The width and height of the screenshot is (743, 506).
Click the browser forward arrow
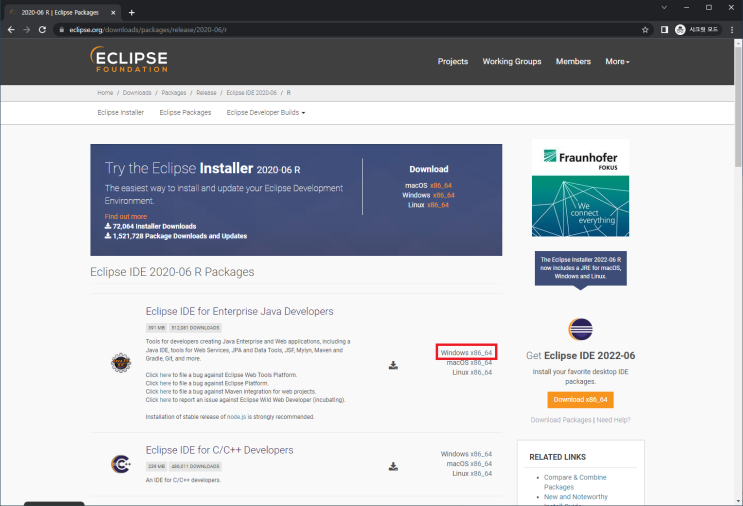click(x=27, y=29)
